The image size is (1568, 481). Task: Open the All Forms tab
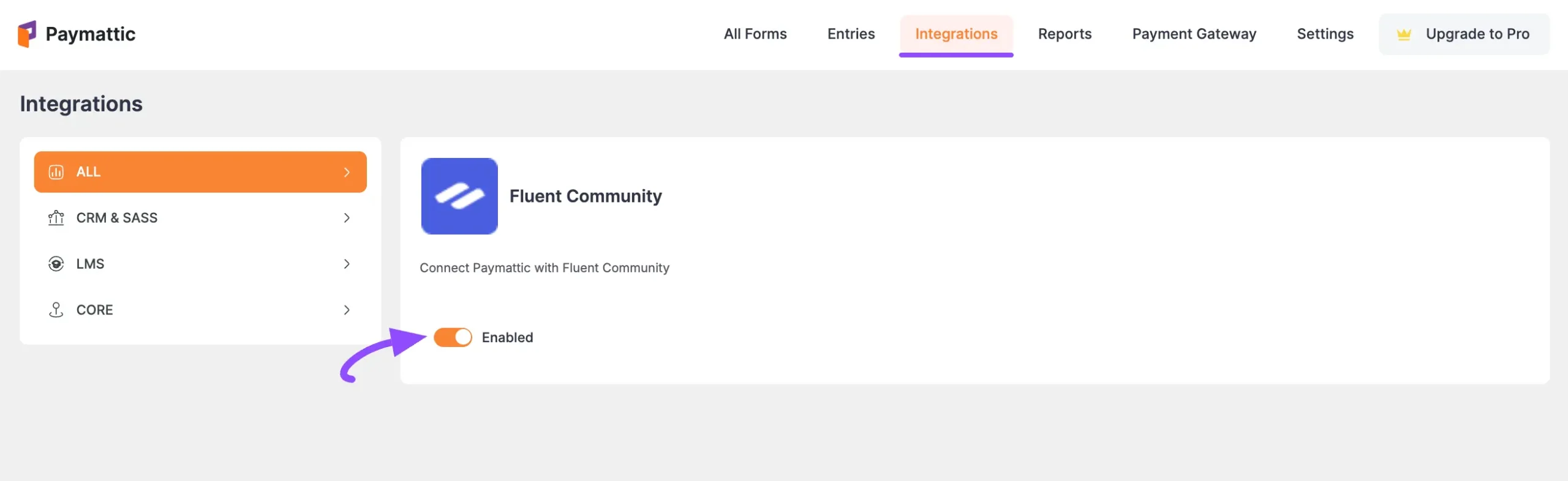[x=755, y=34]
